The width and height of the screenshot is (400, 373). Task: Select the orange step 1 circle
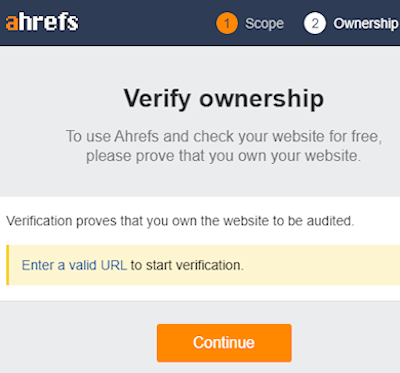tap(227, 23)
